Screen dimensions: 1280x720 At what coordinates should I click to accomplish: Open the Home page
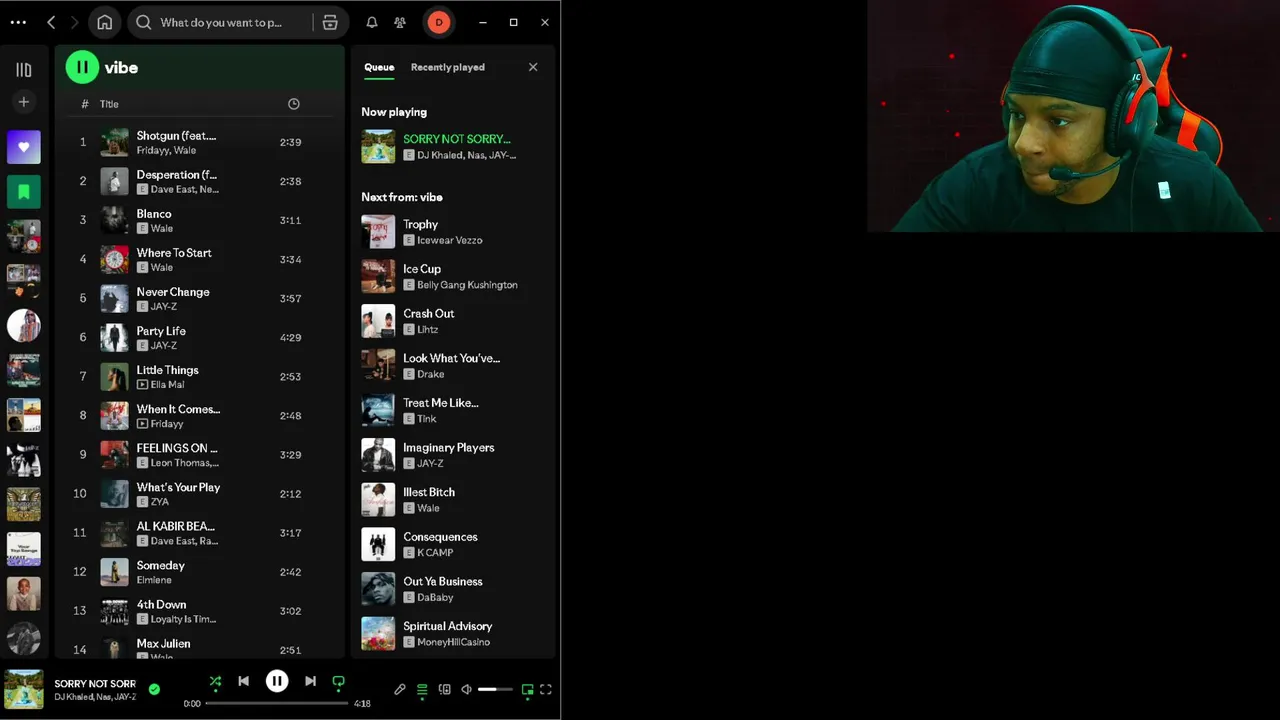[x=105, y=22]
